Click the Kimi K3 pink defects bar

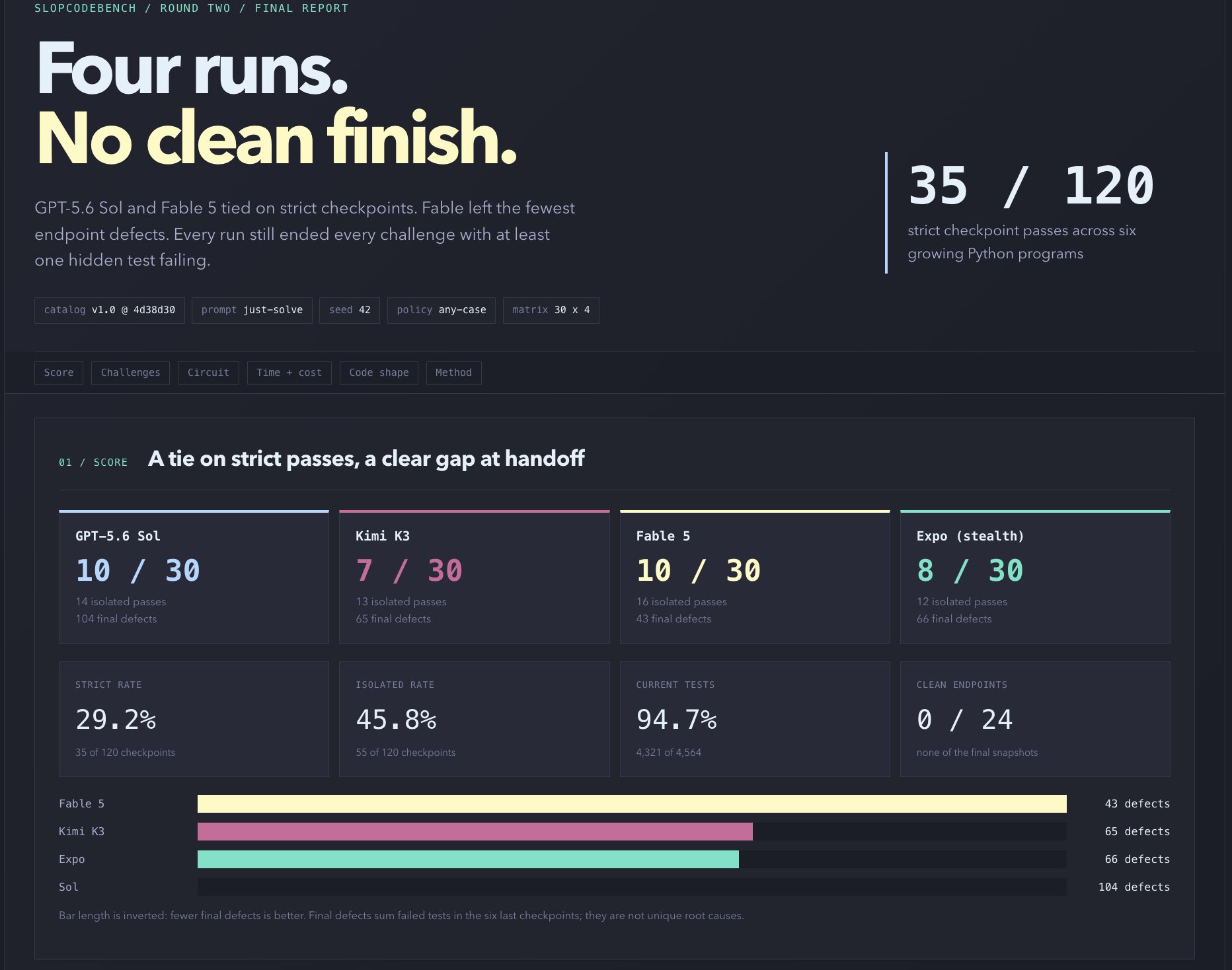(x=475, y=831)
